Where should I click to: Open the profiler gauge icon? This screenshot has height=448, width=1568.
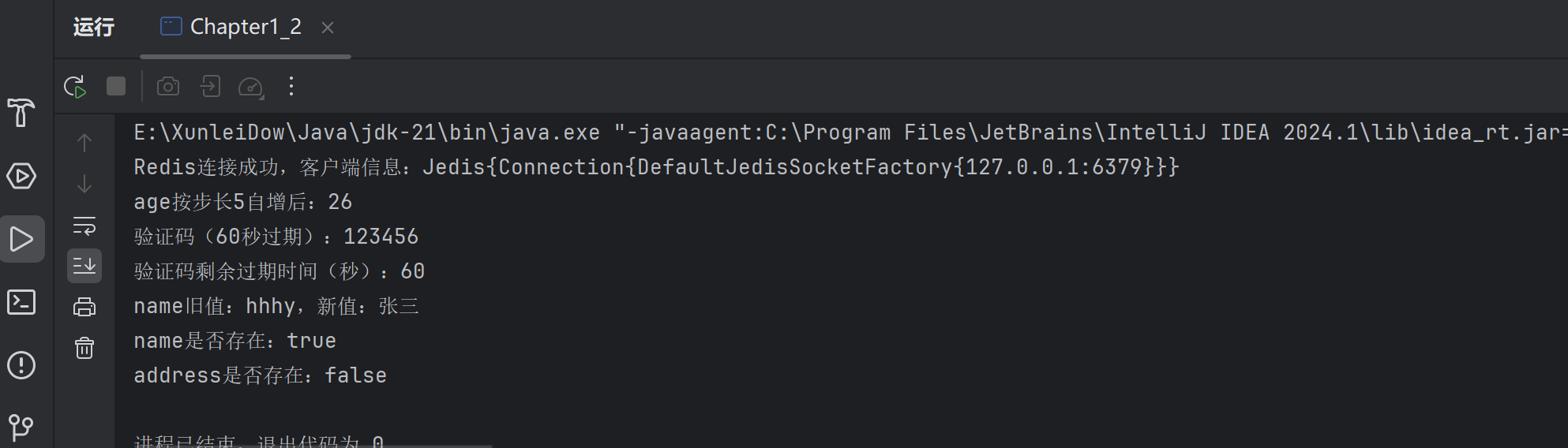click(x=251, y=87)
